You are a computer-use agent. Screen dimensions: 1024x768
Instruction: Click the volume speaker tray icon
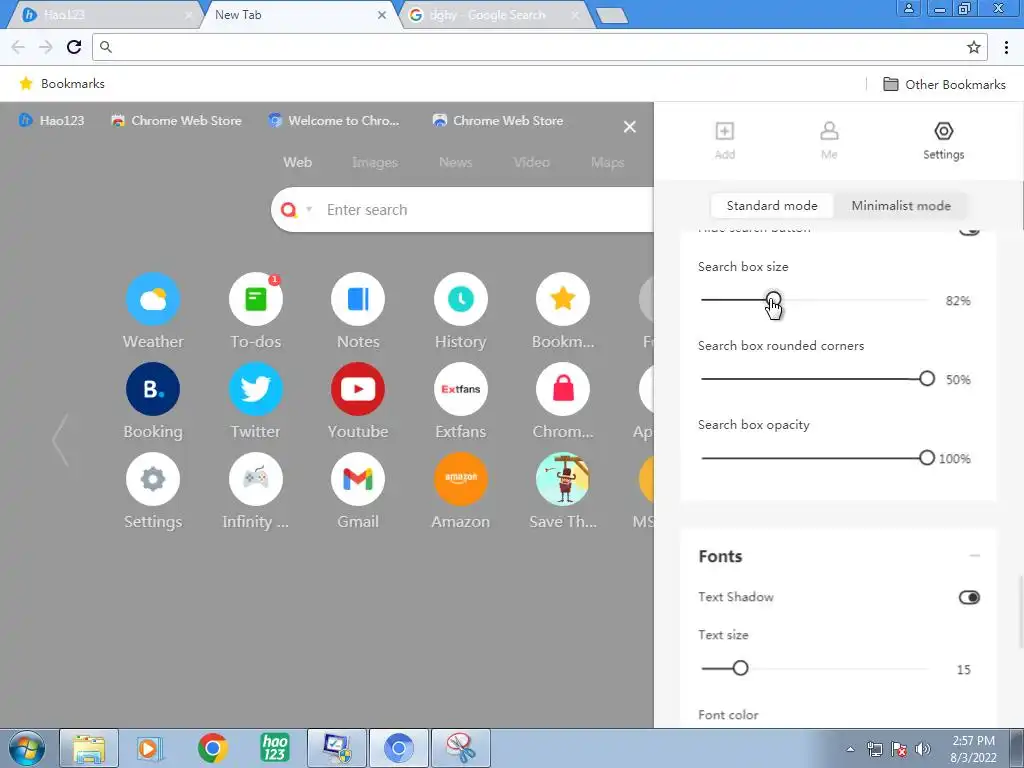pos(922,749)
